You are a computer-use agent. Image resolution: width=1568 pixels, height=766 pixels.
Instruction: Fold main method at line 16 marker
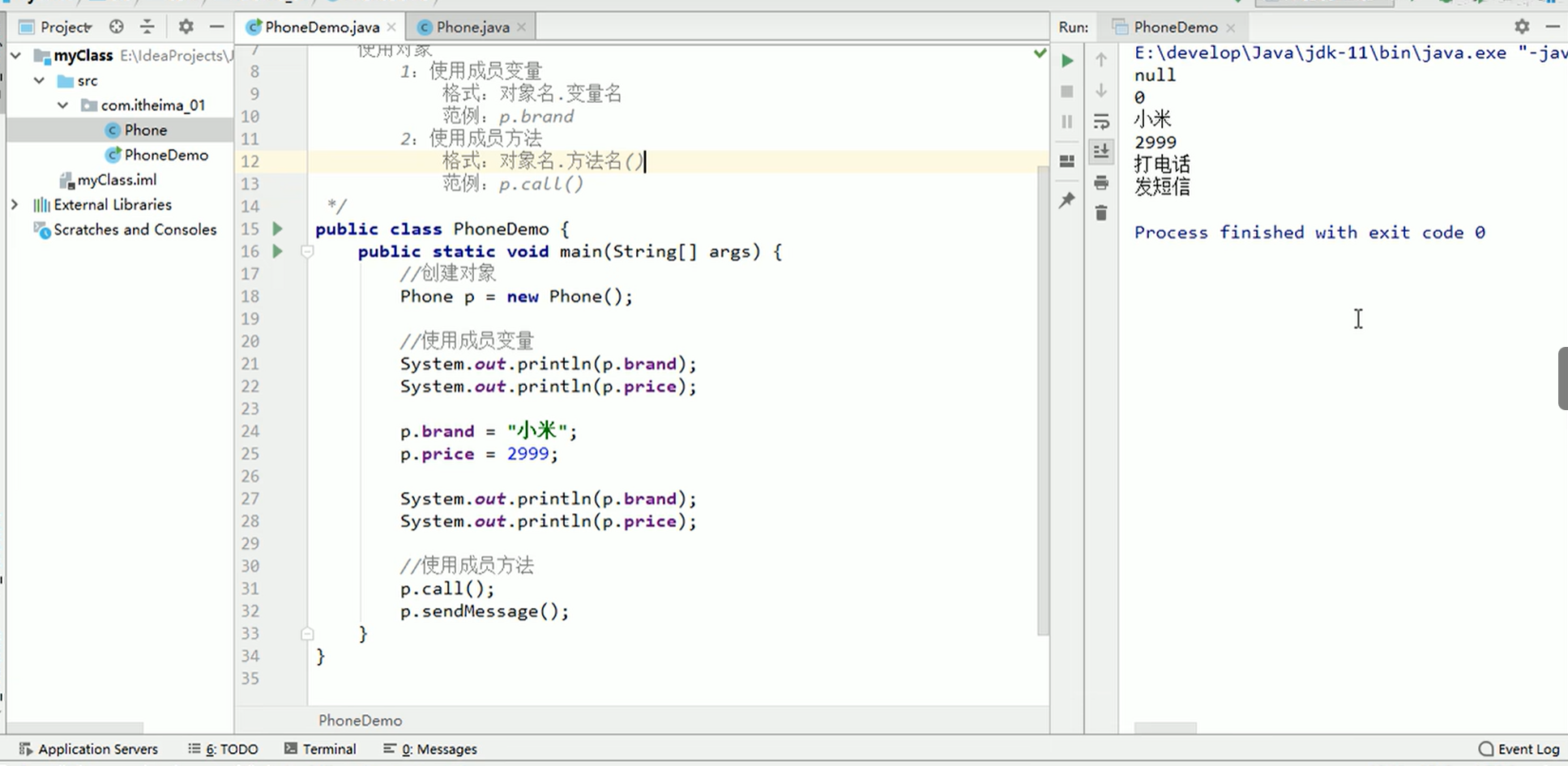[x=307, y=251]
